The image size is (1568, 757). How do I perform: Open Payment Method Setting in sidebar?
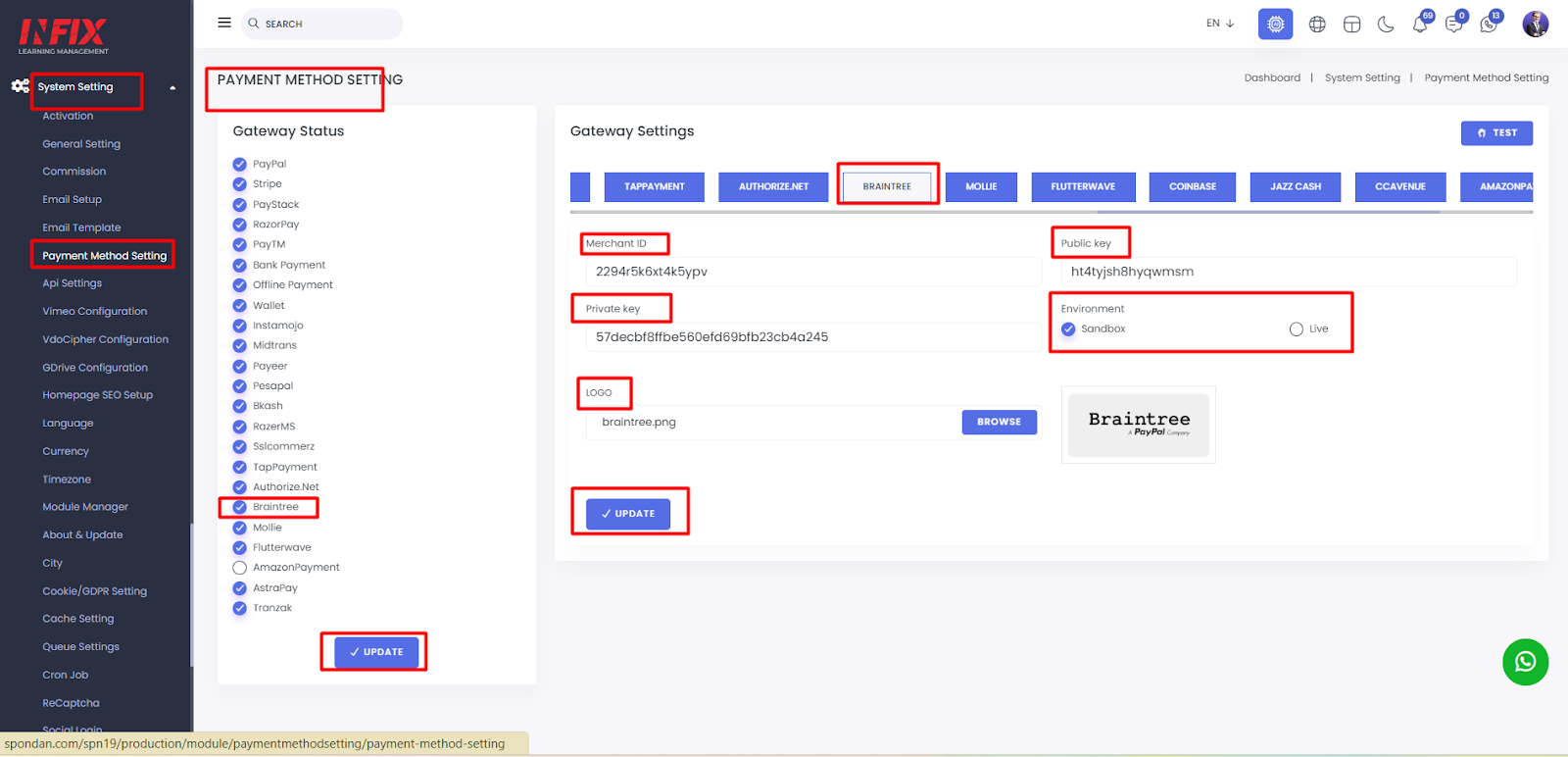[x=105, y=256]
